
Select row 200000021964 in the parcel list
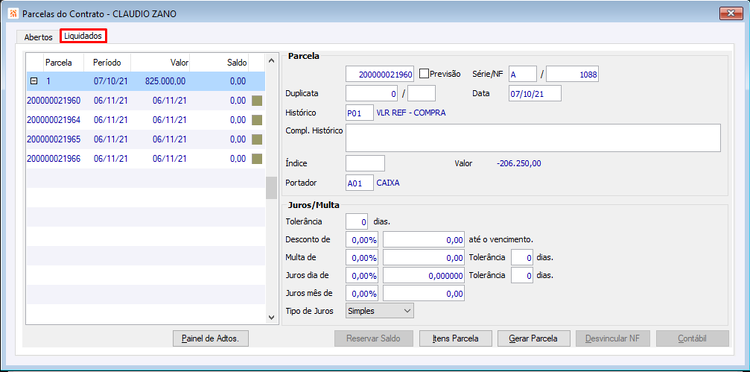point(146,120)
